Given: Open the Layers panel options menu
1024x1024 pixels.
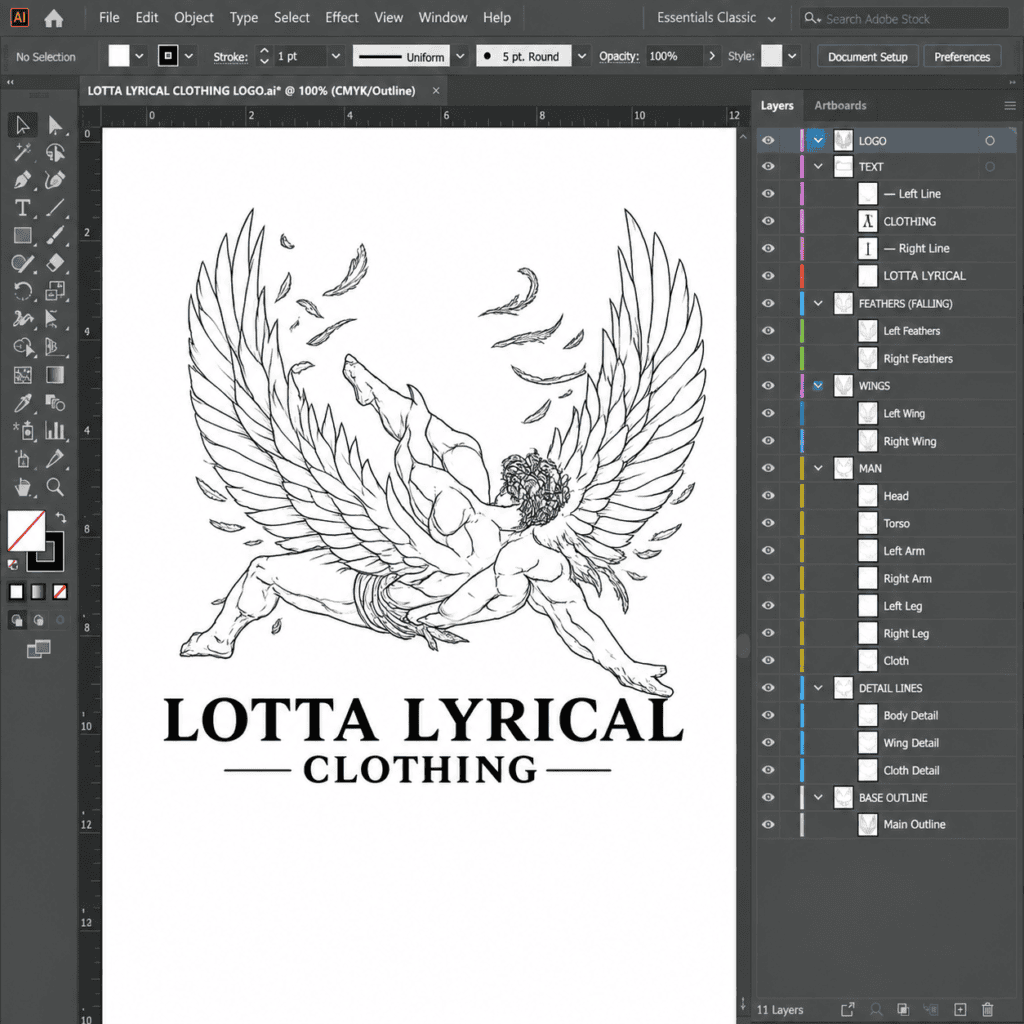Looking at the screenshot, I should [1010, 106].
